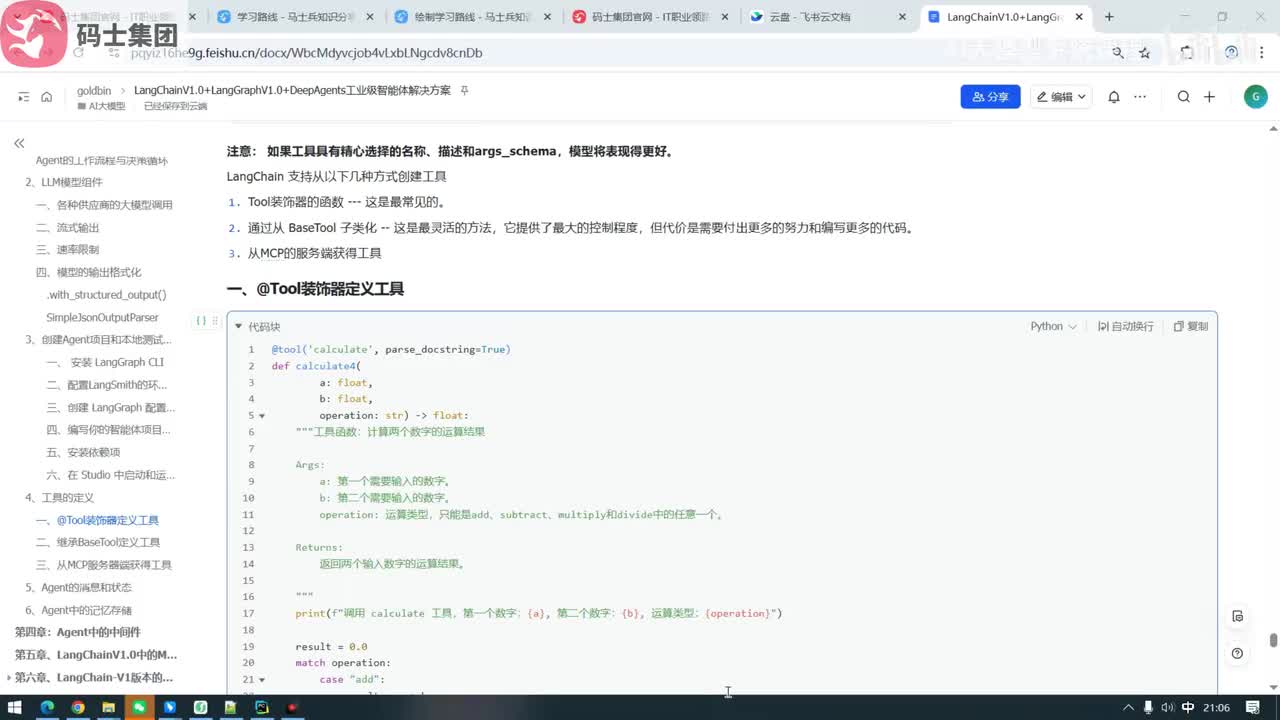Jump to 二、流式输出 outline item
Image resolution: width=1280 pixels, height=720 pixels.
click(68, 227)
